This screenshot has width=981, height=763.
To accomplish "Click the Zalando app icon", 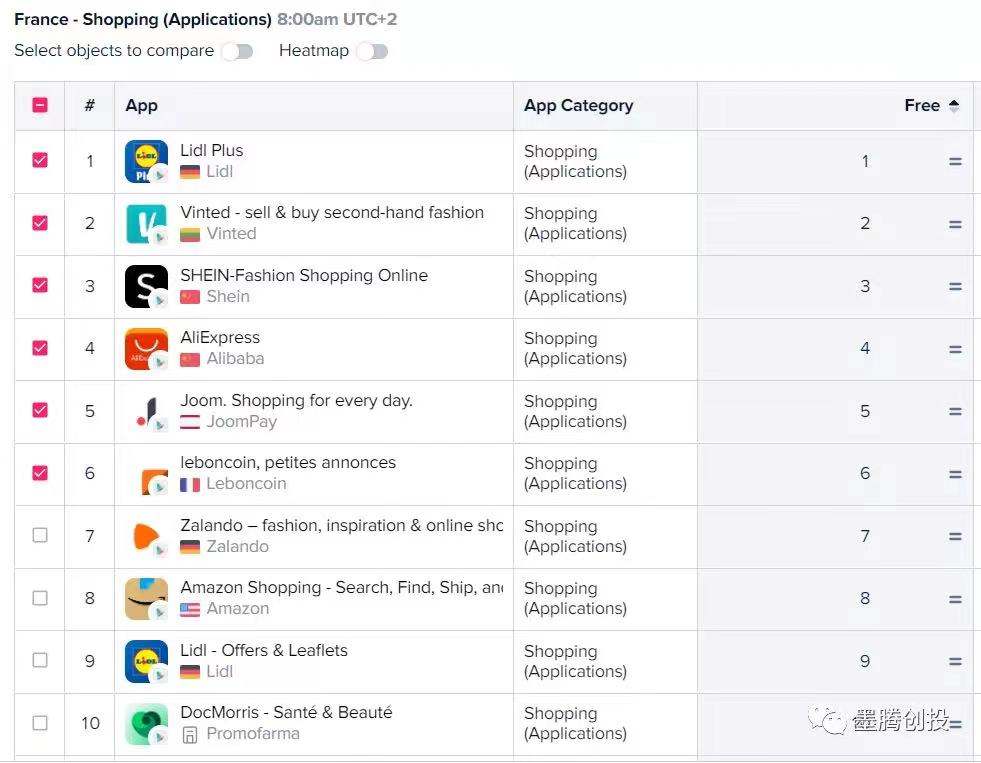I will tap(146, 537).
